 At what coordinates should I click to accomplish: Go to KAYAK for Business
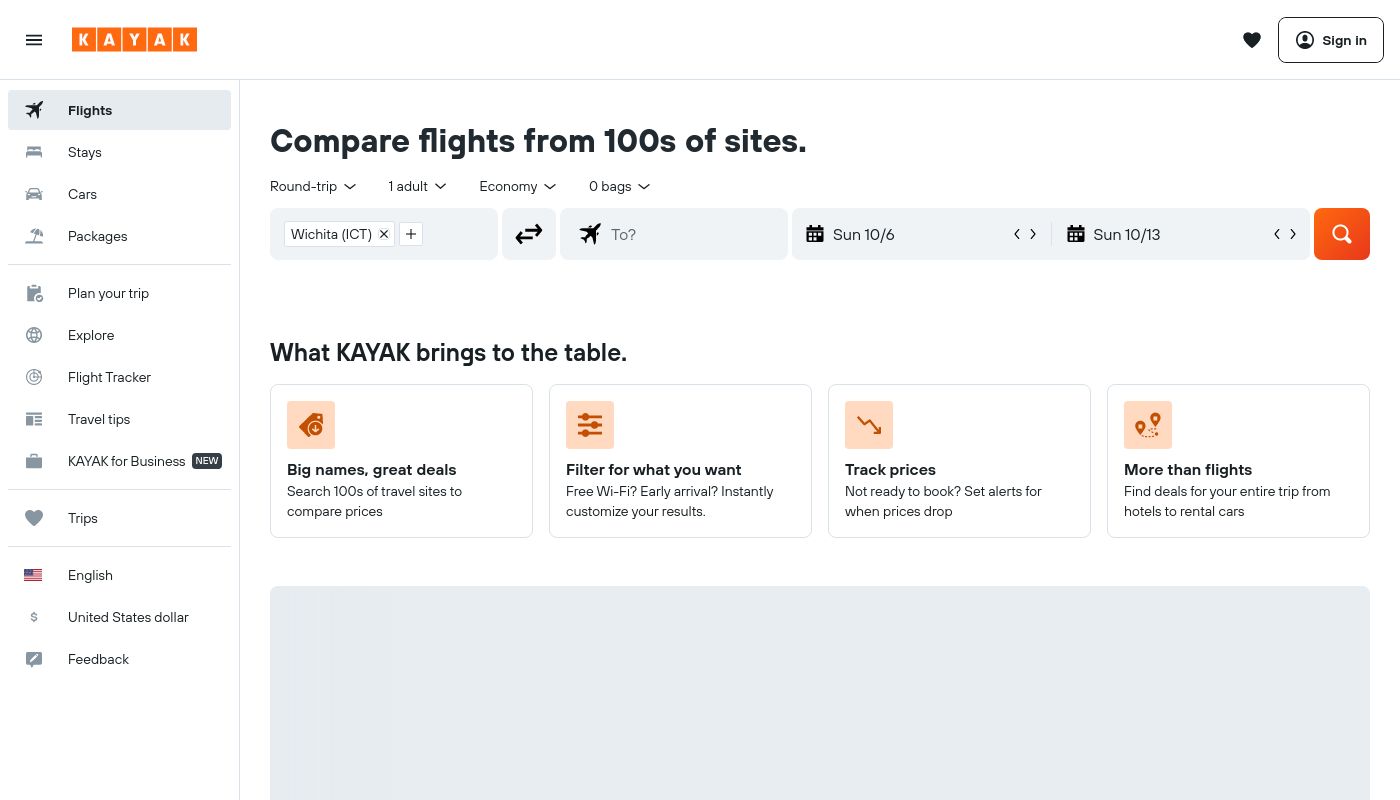119,461
